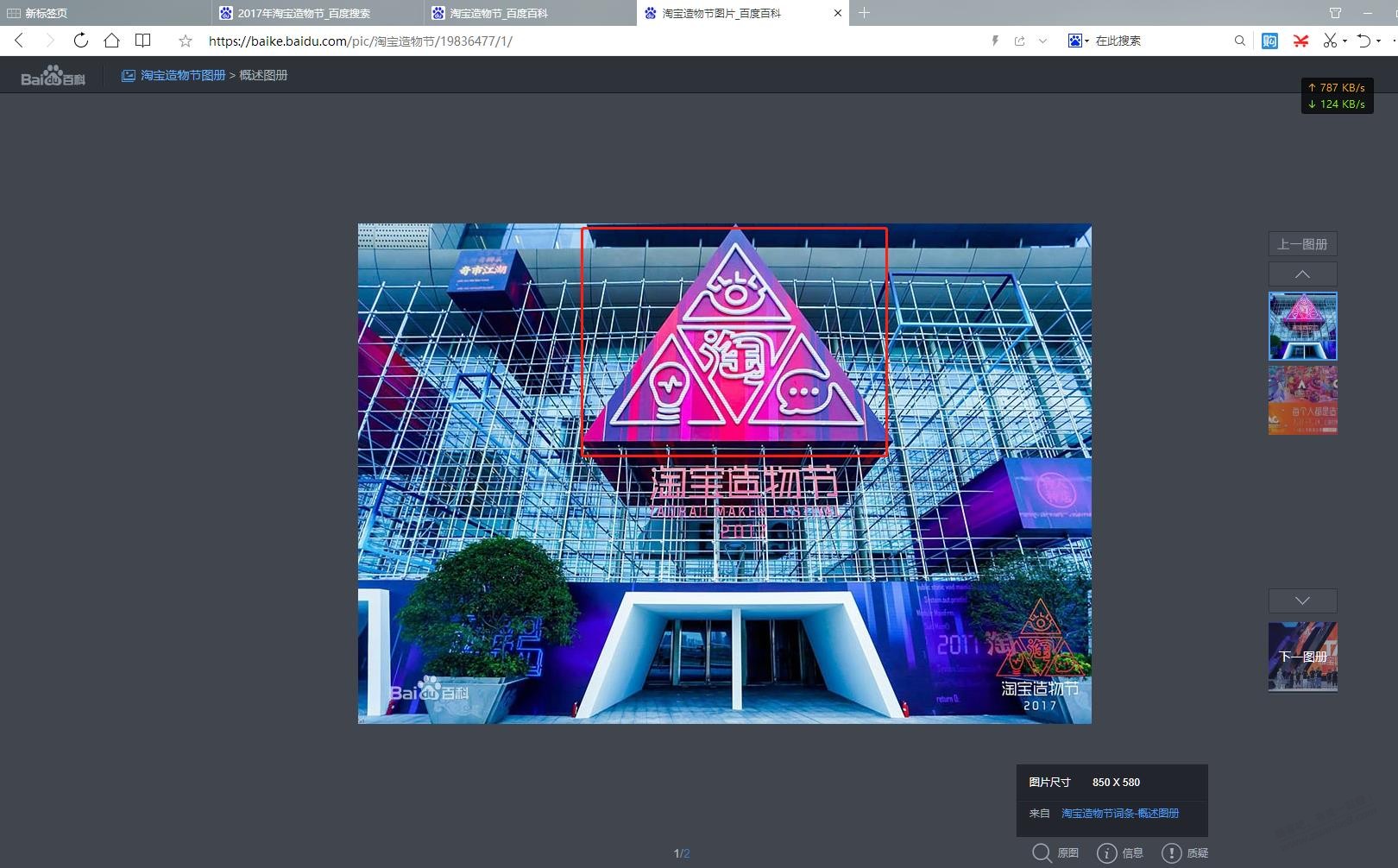This screenshot has width=1398, height=868.
Task: Click the 概述图册 breadcrumb text
Action: [x=263, y=75]
